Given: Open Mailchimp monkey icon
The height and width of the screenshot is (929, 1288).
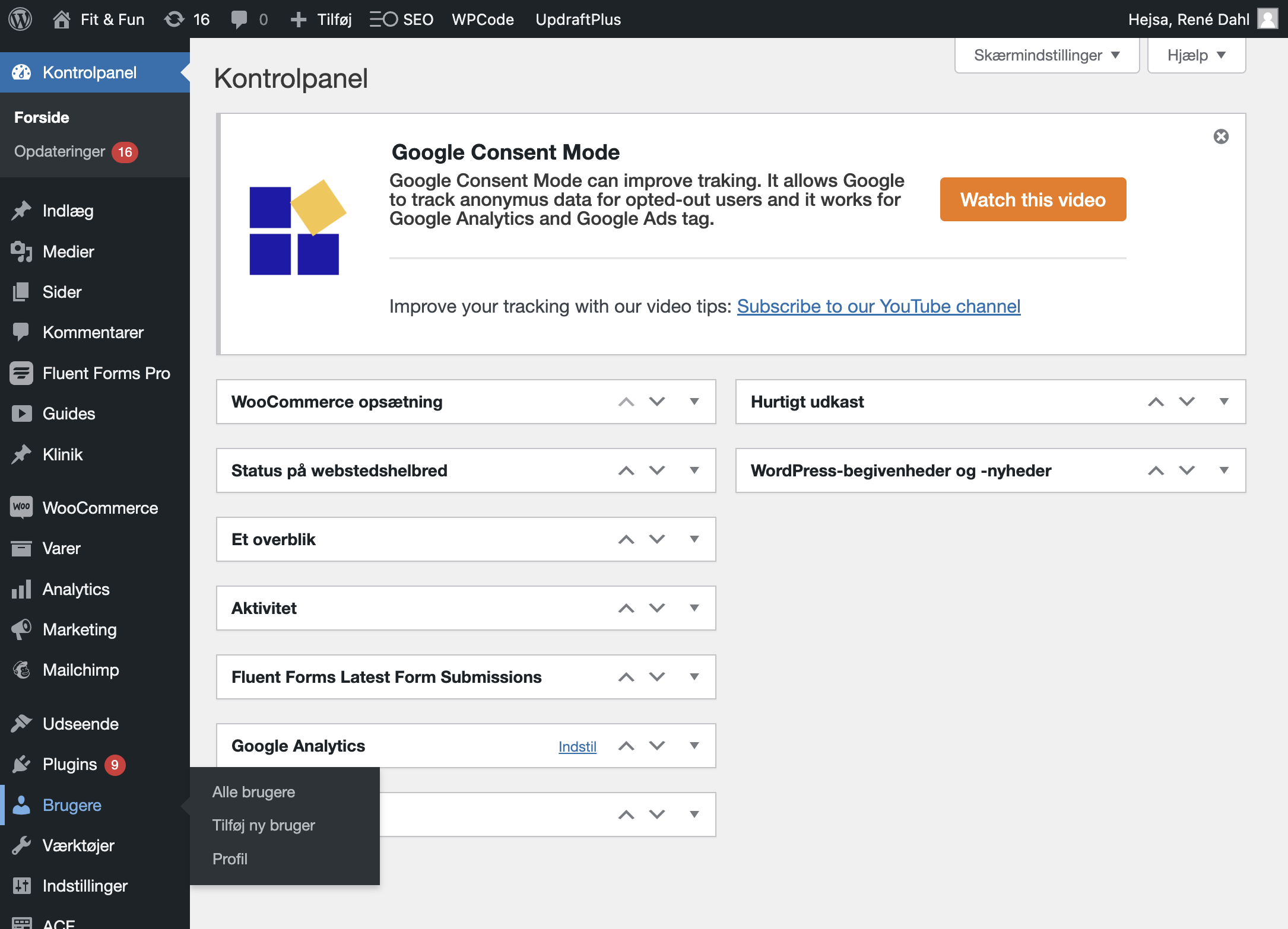Looking at the screenshot, I should [21, 670].
